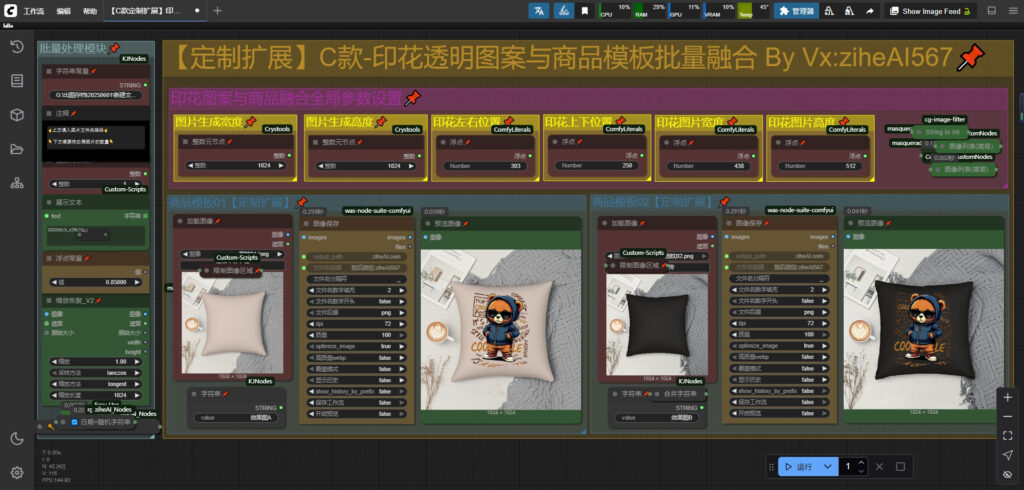This screenshot has width=1024, height=490.
Task: Open the hamburger menu icon at top right
Action: point(1012,10)
